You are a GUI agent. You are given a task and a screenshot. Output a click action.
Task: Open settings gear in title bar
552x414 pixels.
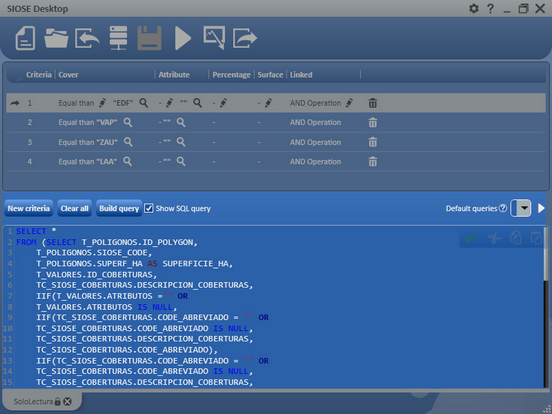point(474,8)
